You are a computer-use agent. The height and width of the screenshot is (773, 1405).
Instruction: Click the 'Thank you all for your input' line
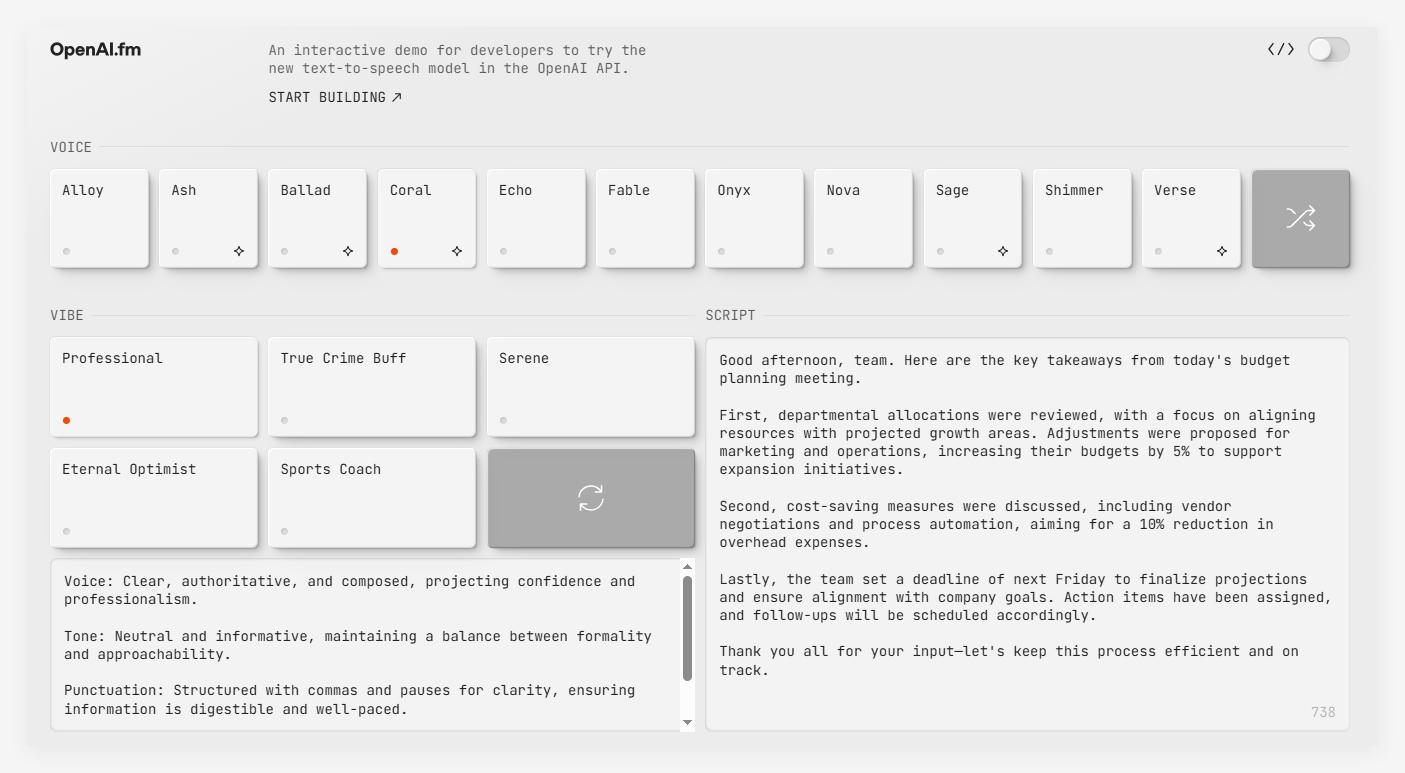pos(1009,660)
